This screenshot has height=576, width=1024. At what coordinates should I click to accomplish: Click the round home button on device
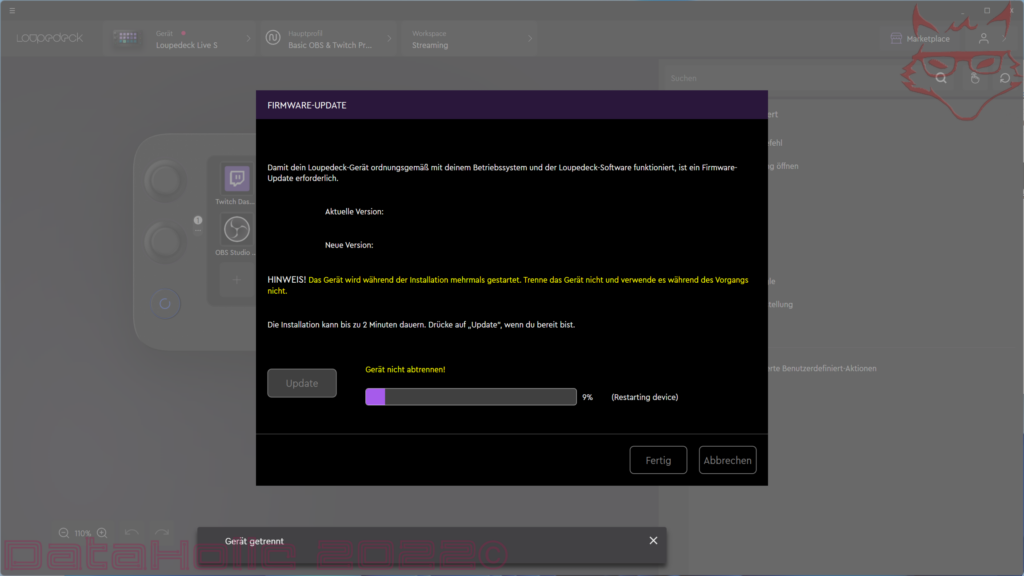tap(165, 304)
